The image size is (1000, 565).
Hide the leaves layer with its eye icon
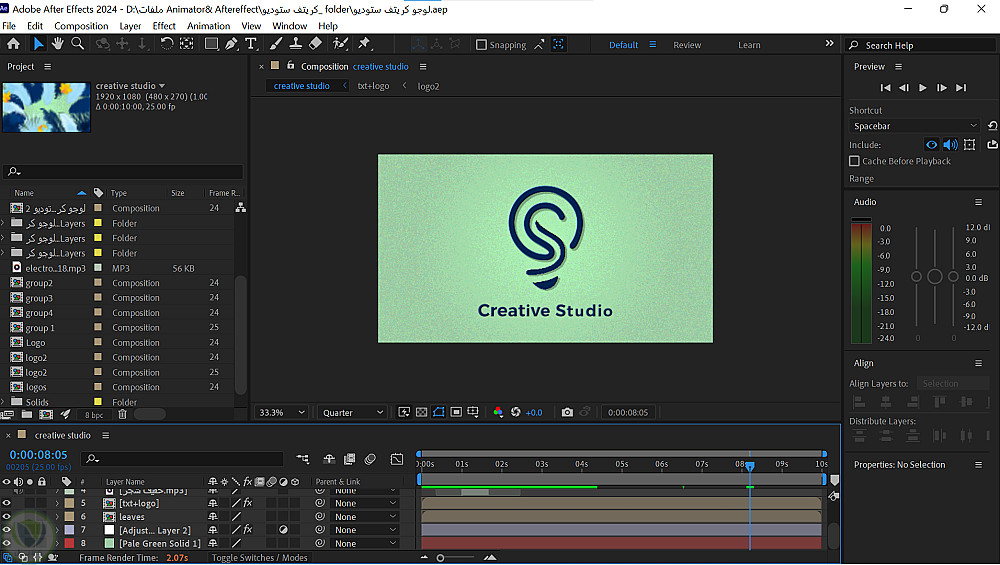tap(6, 517)
